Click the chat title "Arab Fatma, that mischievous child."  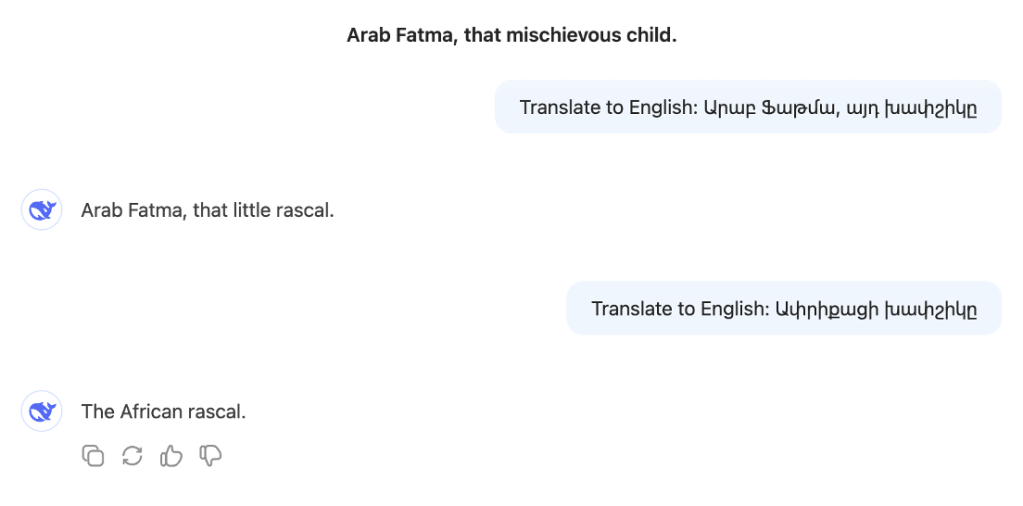pos(511,35)
